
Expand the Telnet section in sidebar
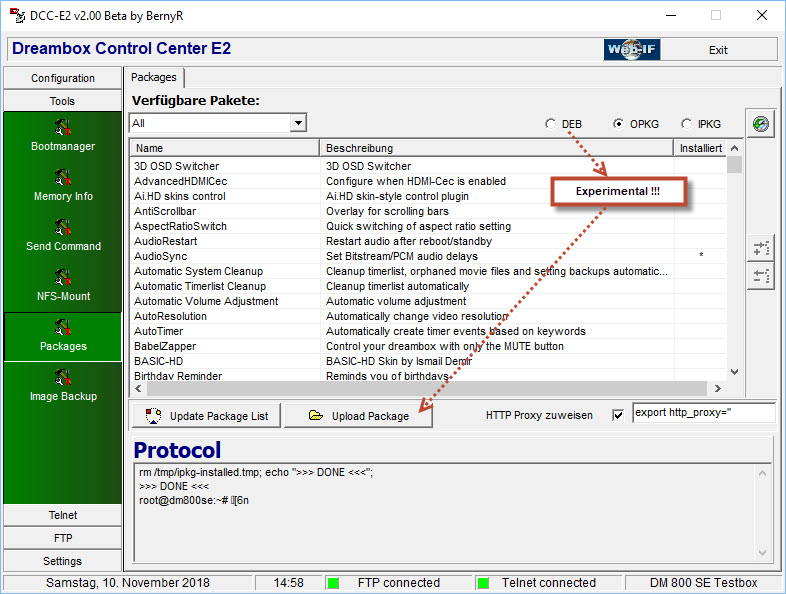[62, 515]
